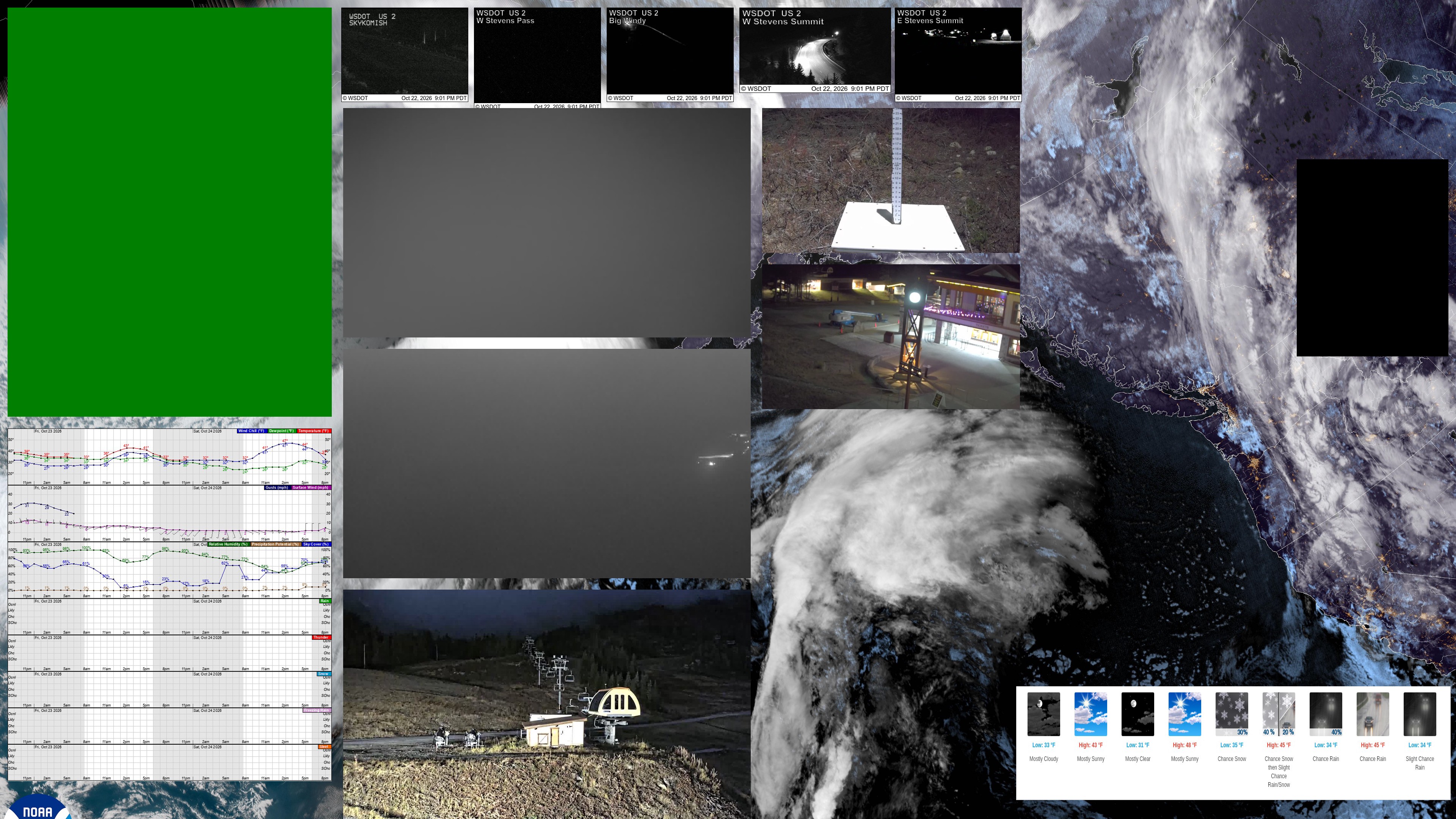Click the red Thunder chart label
This screenshot has width=1456, height=819.
point(321,637)
